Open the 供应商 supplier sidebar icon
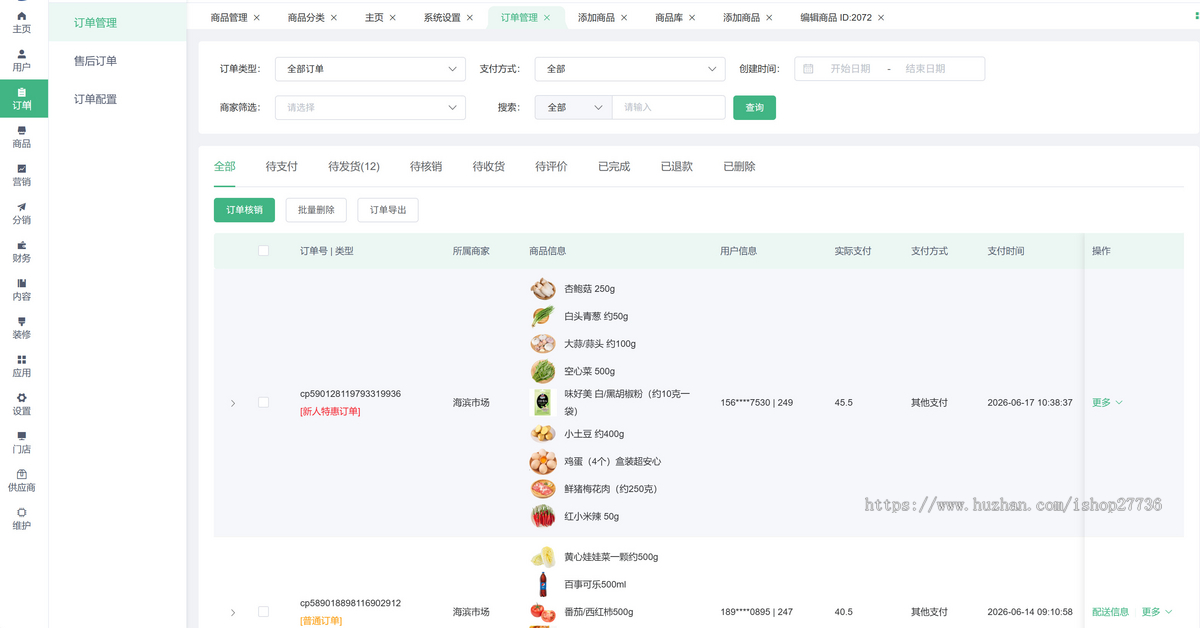Viewport: 1200px width, 628px height. pos(22,474)
